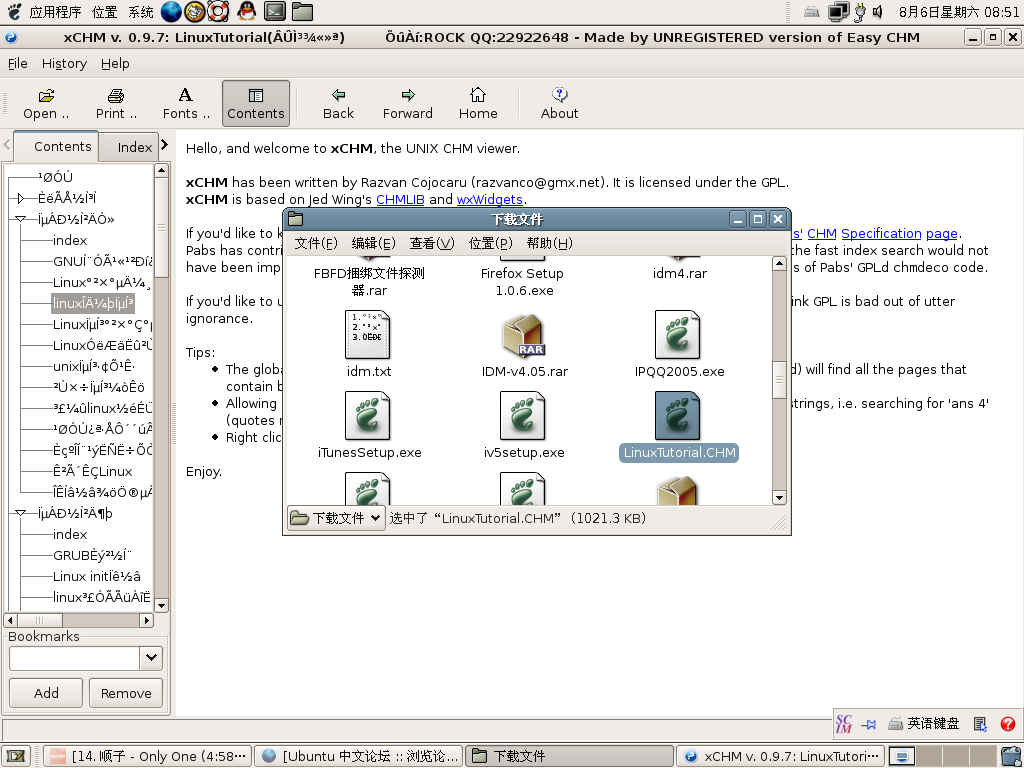Launch the web browser globe icon in top panel
This screenshot has height=768, width=1024.
[x=171, y=11]
